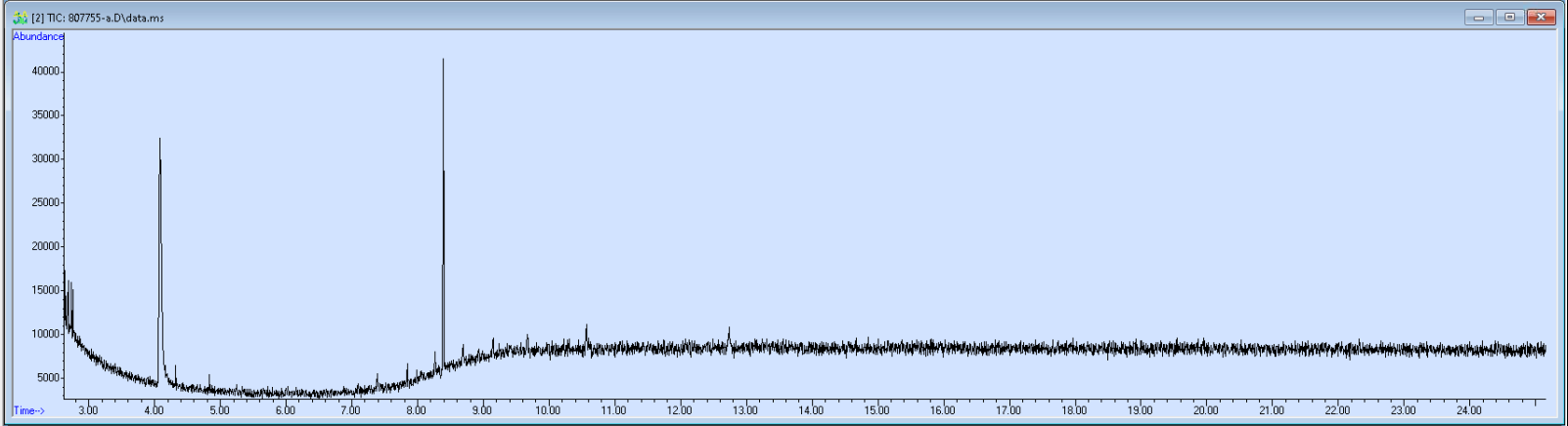Click the 8.00 time axis label

click(416, 410)
